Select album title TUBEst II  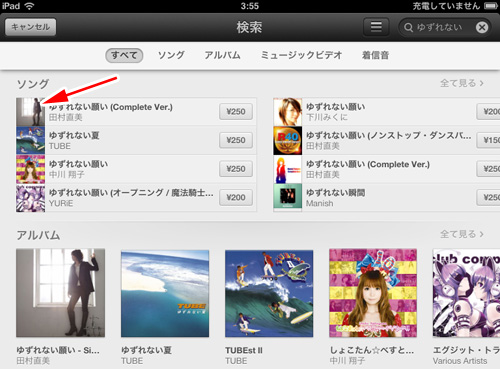coord(244,350)
